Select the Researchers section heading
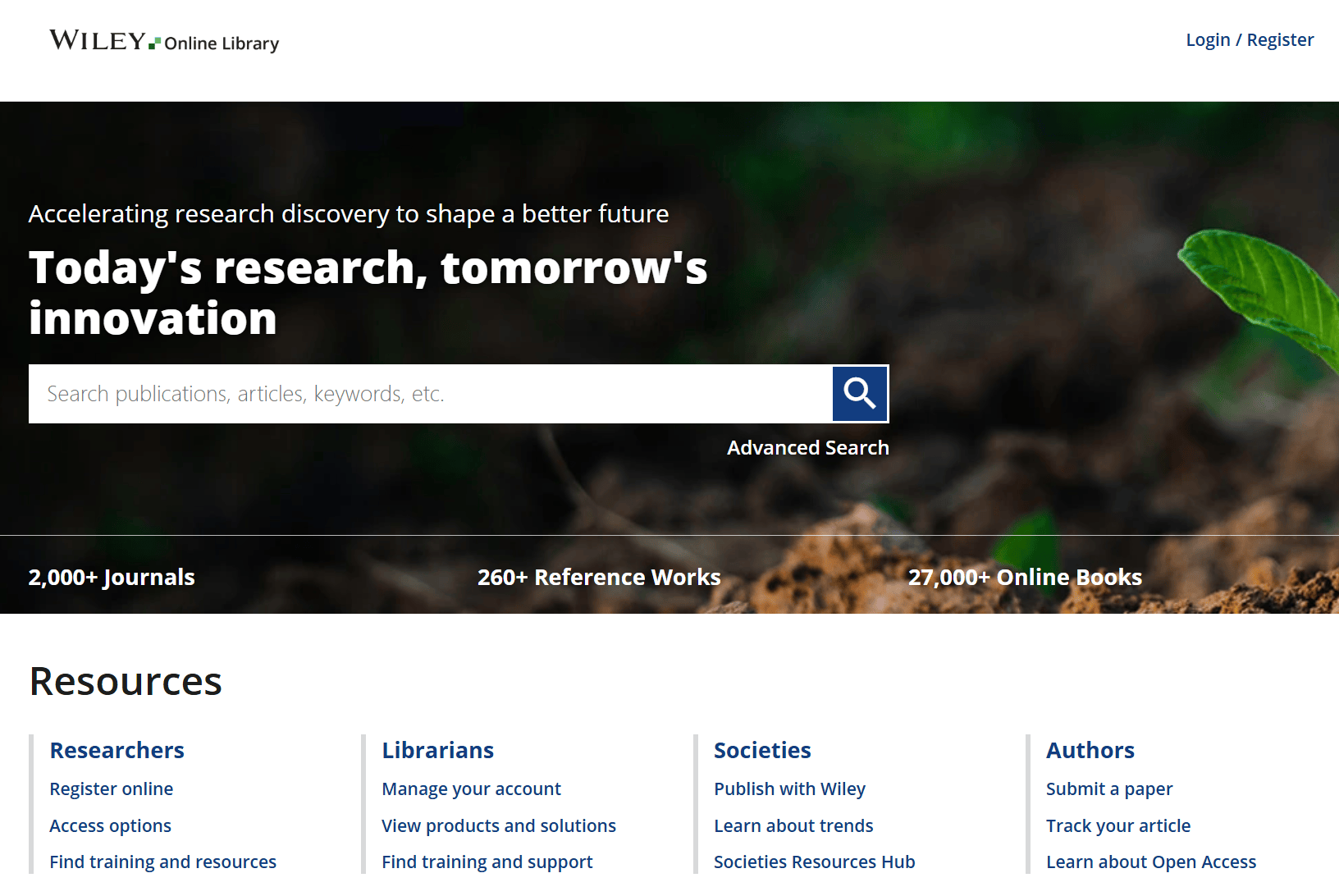This screenshot has height=896, width=1339. point(117,750)
